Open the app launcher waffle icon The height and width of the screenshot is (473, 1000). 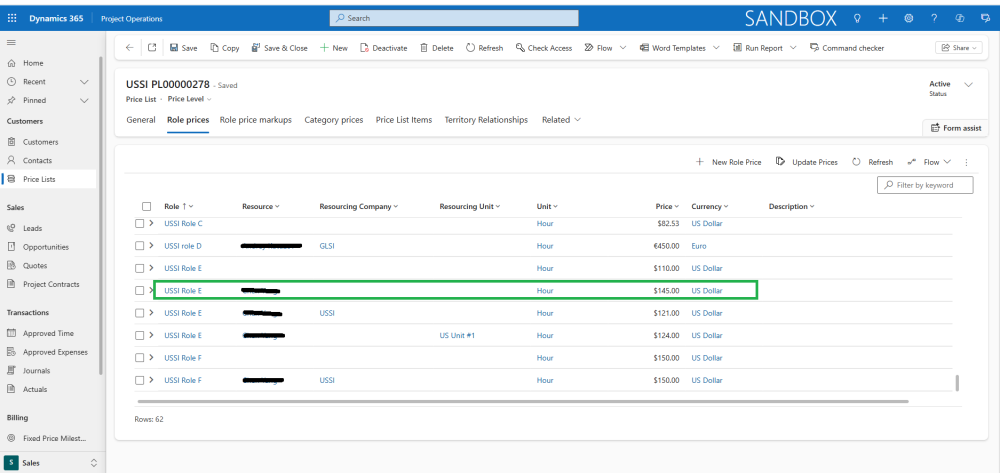tap(12, 18)
